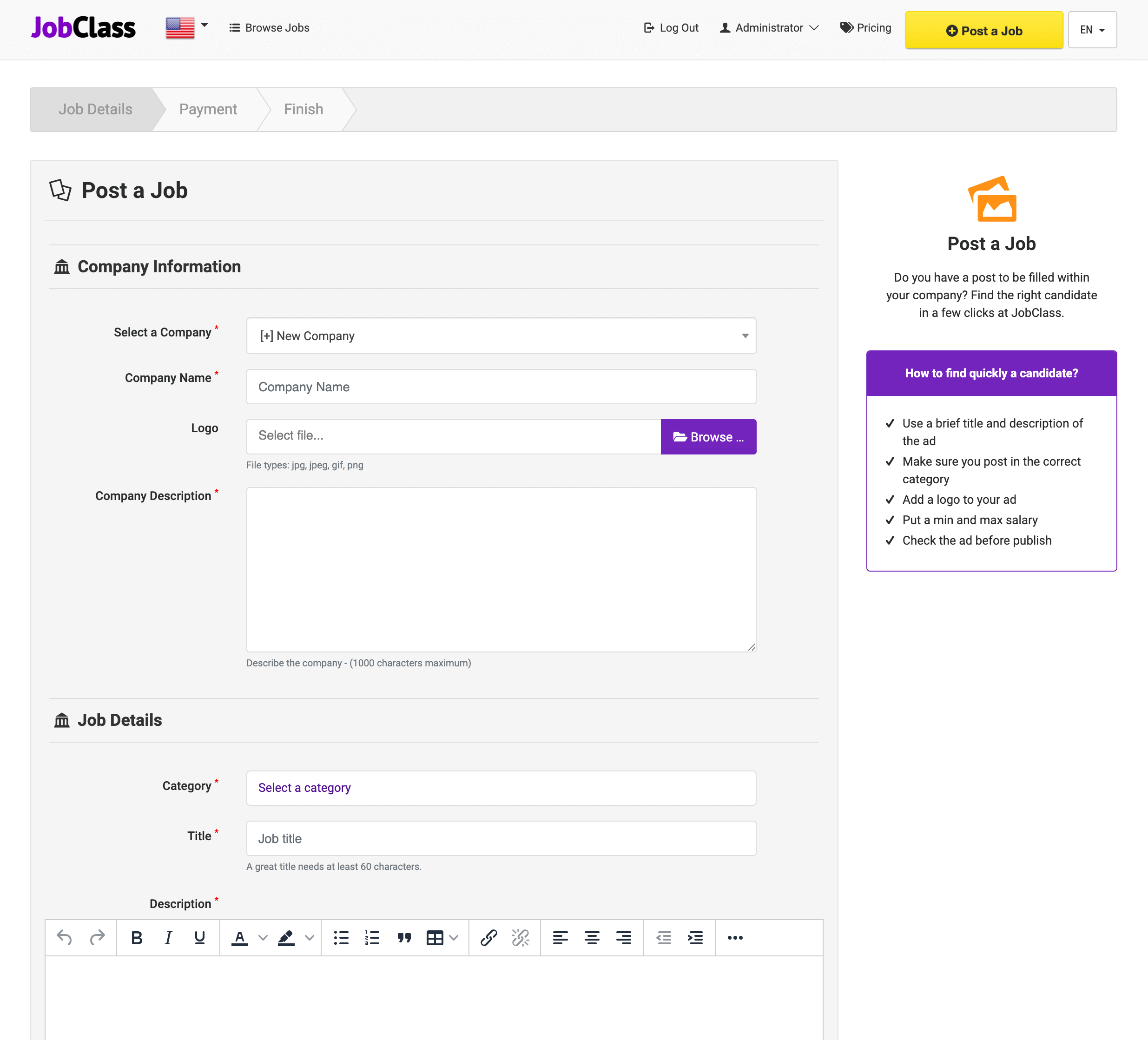Viewport: 1148px width, 1040px height.
Task: Insert a blockquote in the editor
Action: [404, 938]
